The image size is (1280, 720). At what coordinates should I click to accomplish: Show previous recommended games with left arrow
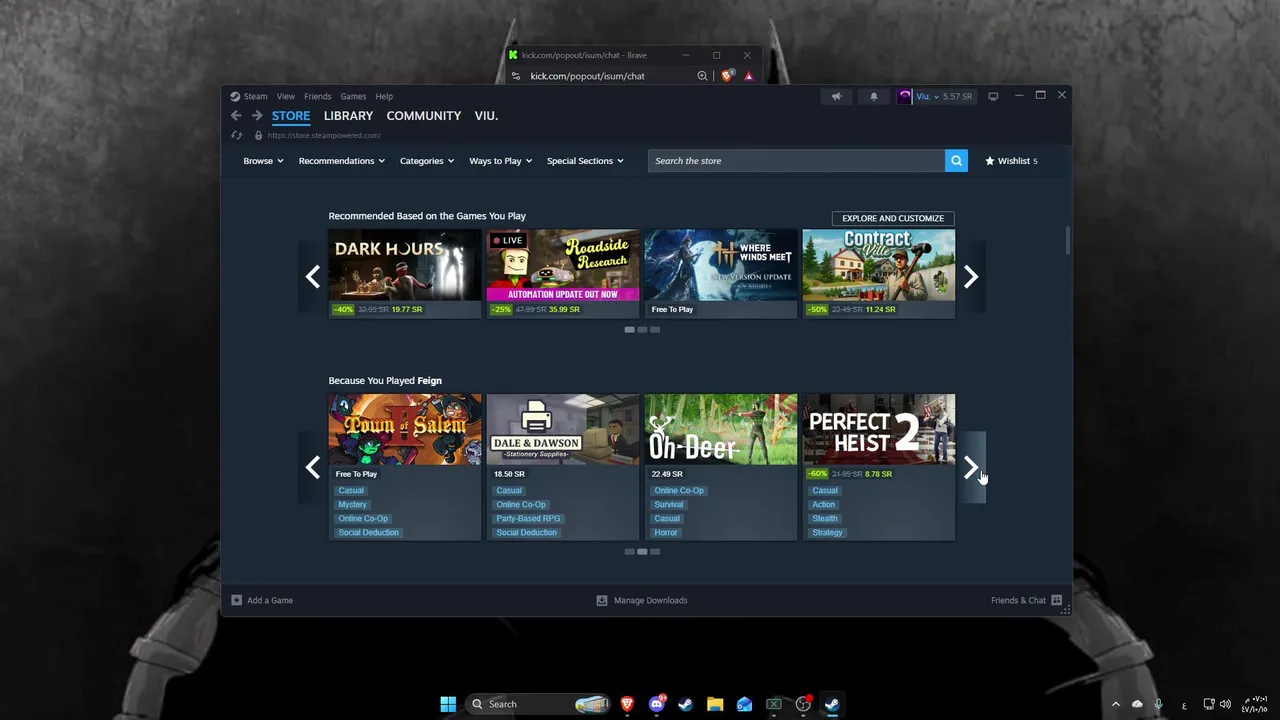[313, 277]
